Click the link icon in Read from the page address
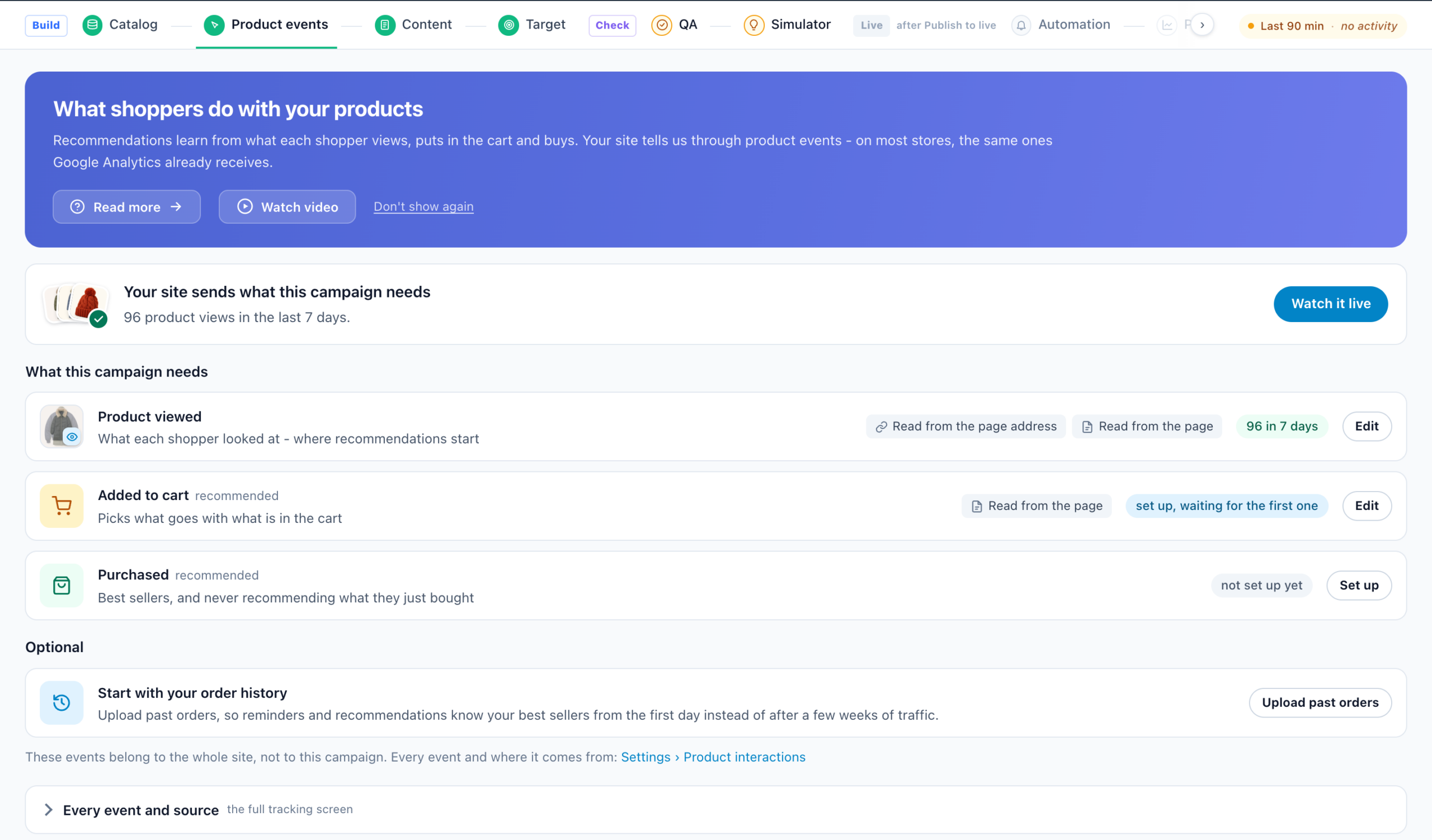The height and width of the screenshot is (840, 1432). coord(882,427)
